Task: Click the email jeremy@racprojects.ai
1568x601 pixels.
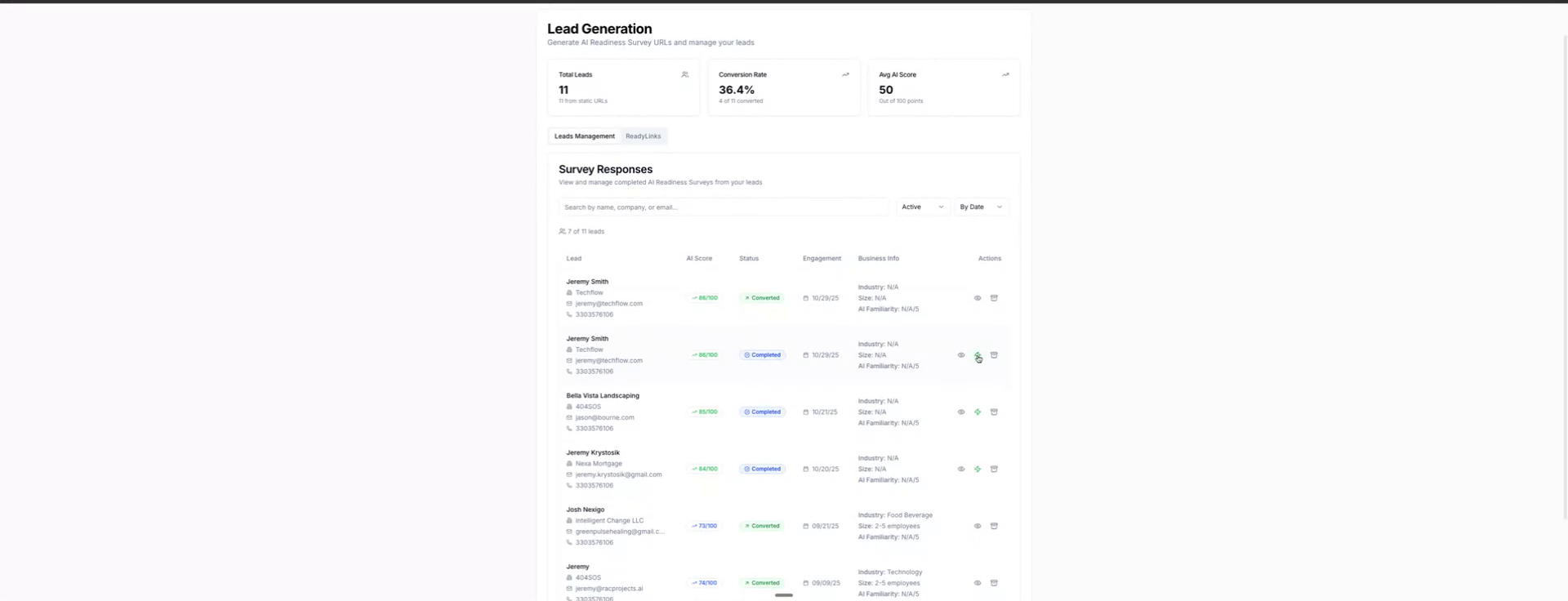Action: point(609,588)
